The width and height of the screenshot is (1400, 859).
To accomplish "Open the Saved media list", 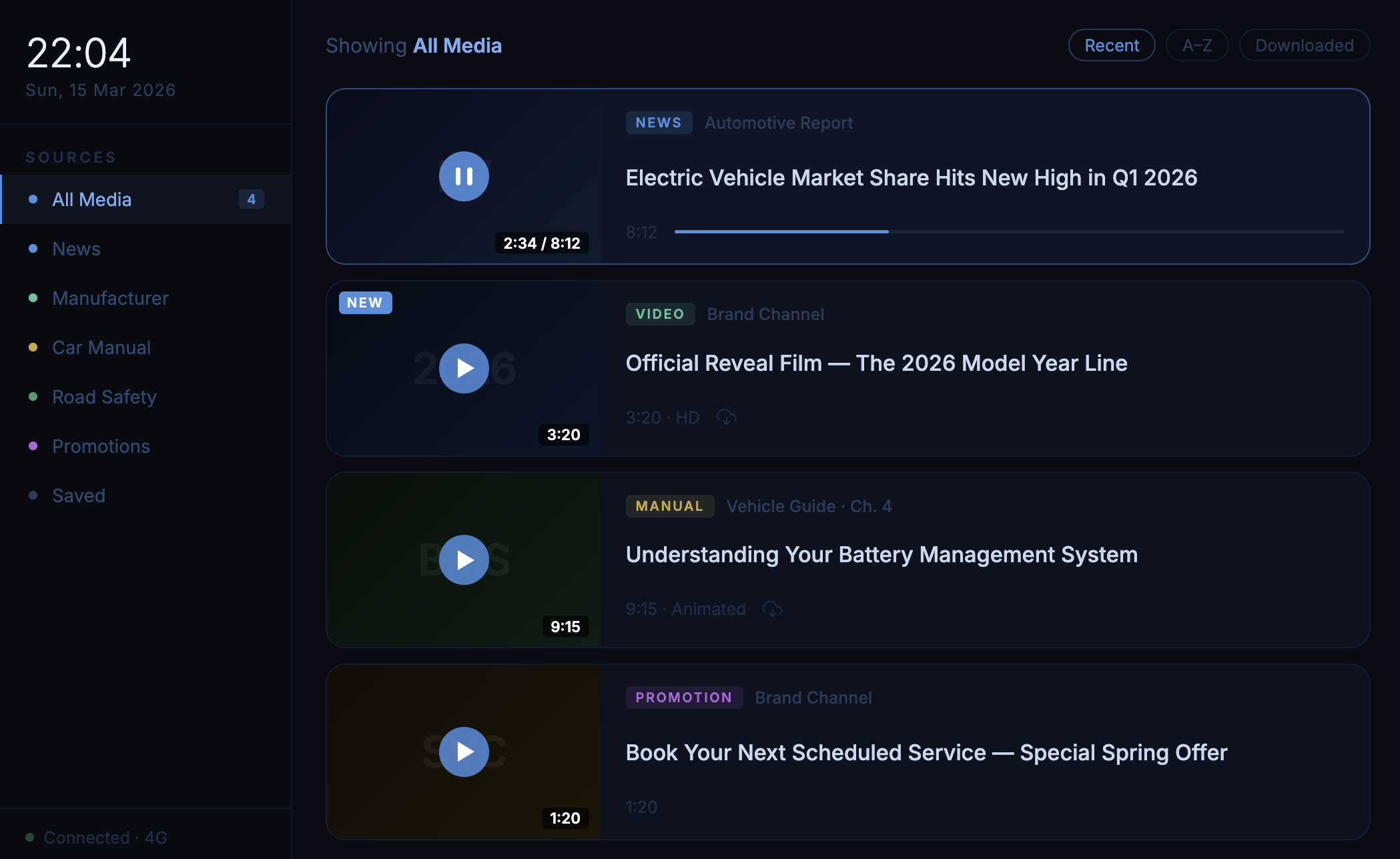I will 78,495.
